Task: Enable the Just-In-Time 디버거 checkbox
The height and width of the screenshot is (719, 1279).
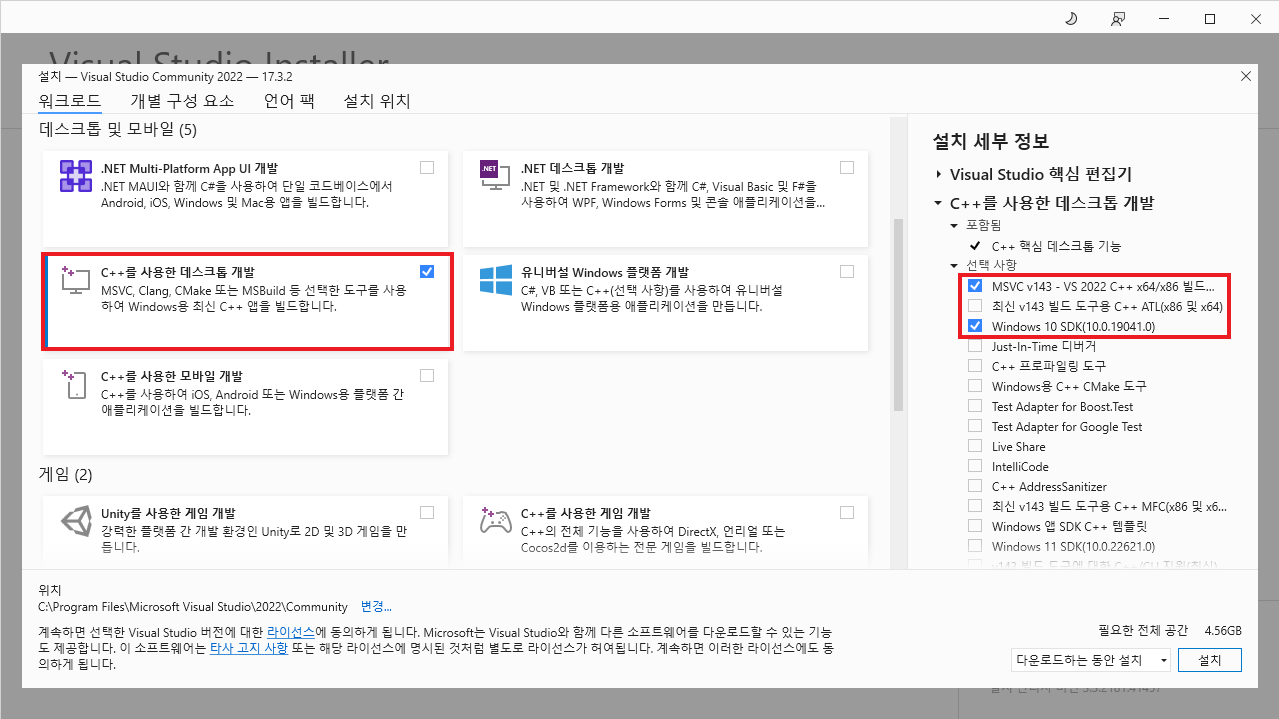Action: 975,346
